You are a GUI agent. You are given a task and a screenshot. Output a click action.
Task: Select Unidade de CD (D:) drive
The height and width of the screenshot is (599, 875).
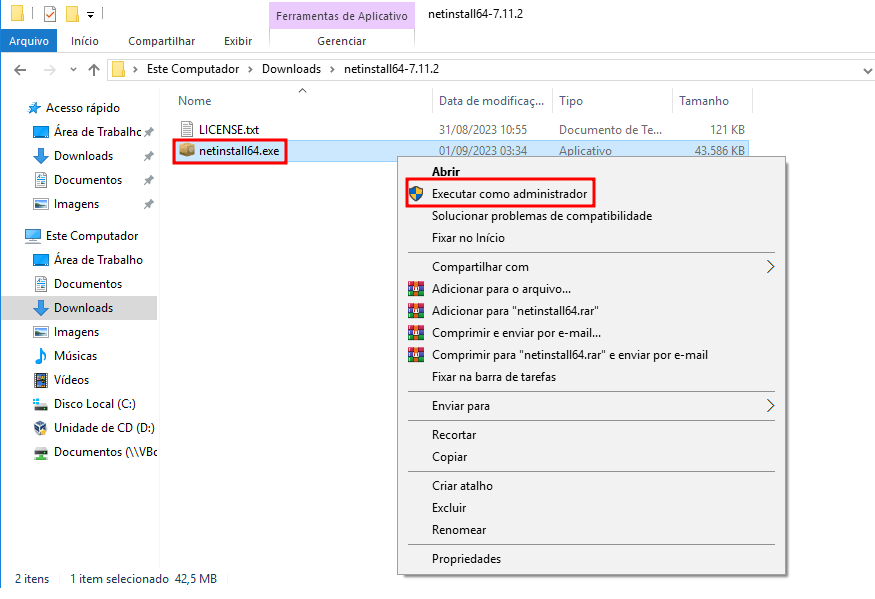pos(103,428)
